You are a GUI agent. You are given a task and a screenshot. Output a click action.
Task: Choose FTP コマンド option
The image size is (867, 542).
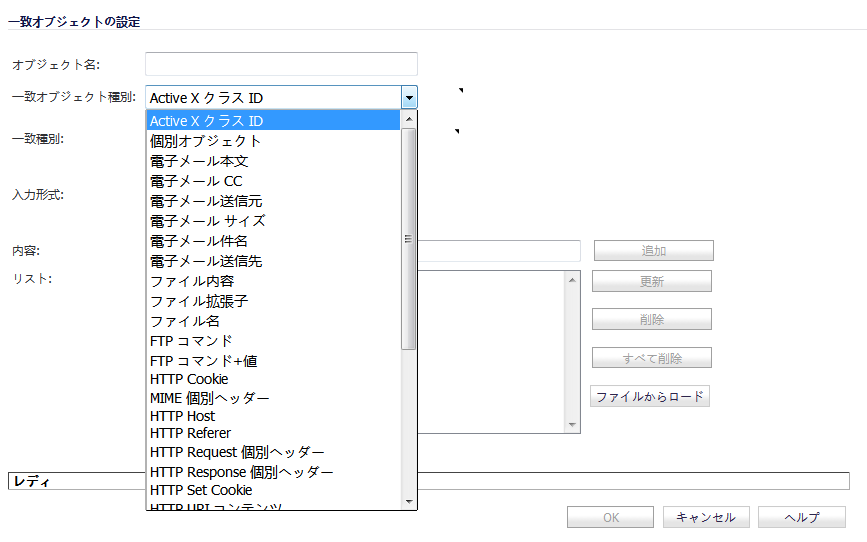[273, 341]
